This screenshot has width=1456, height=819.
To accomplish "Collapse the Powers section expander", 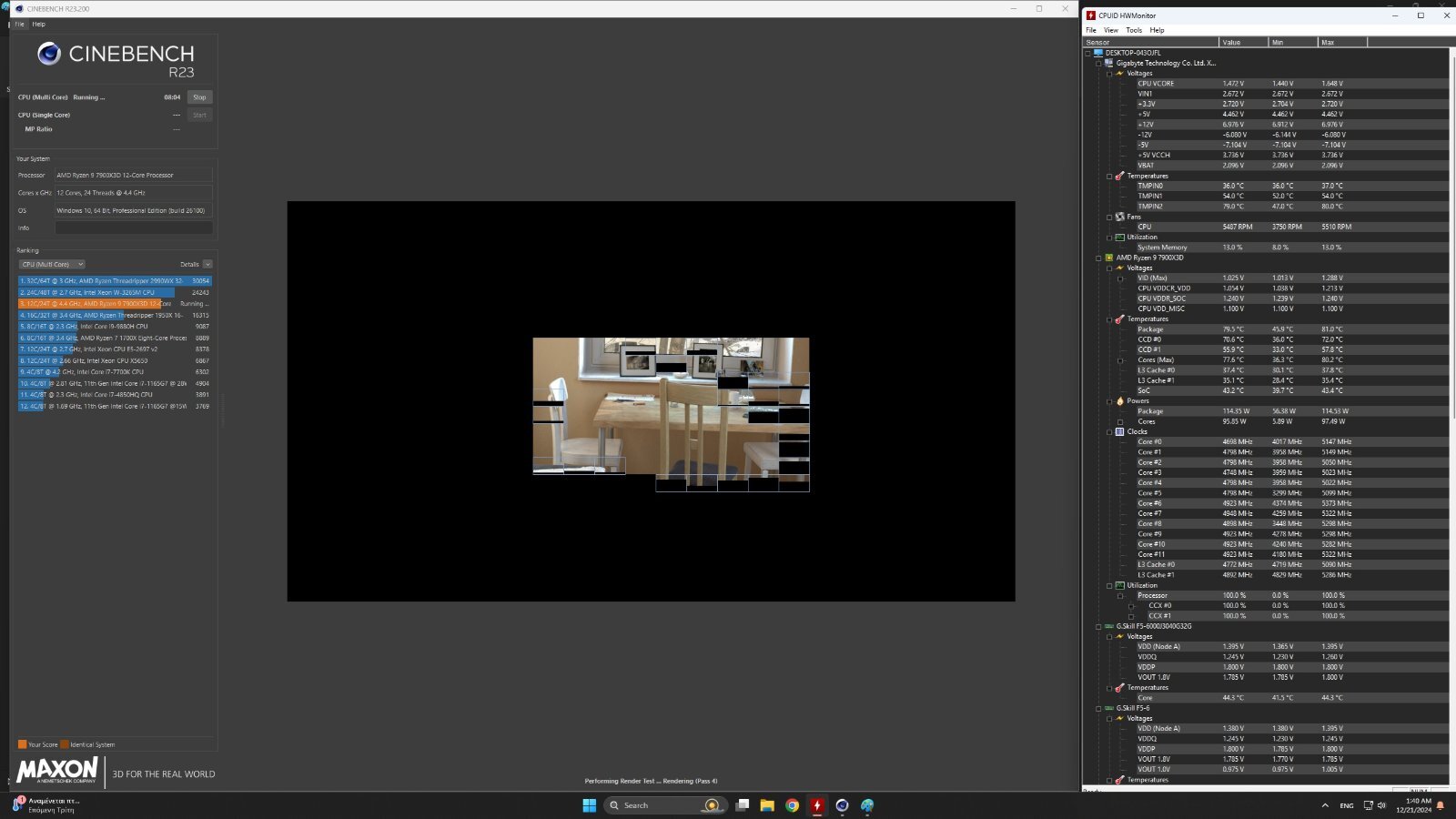I will (x=1109, y=401).
